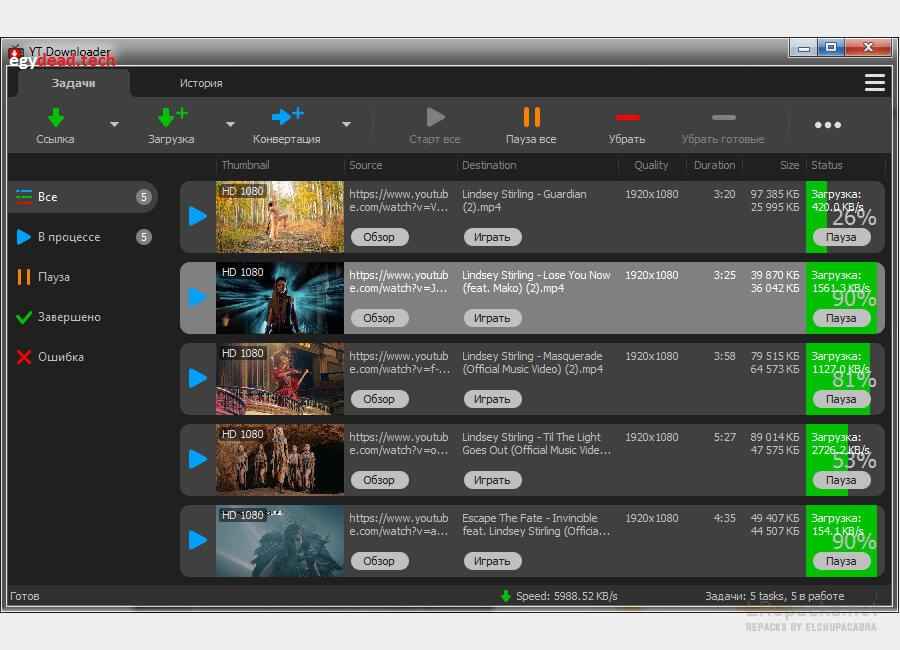
Task: Click the Пауза все pause icon
Action: [x=530, y=115]
